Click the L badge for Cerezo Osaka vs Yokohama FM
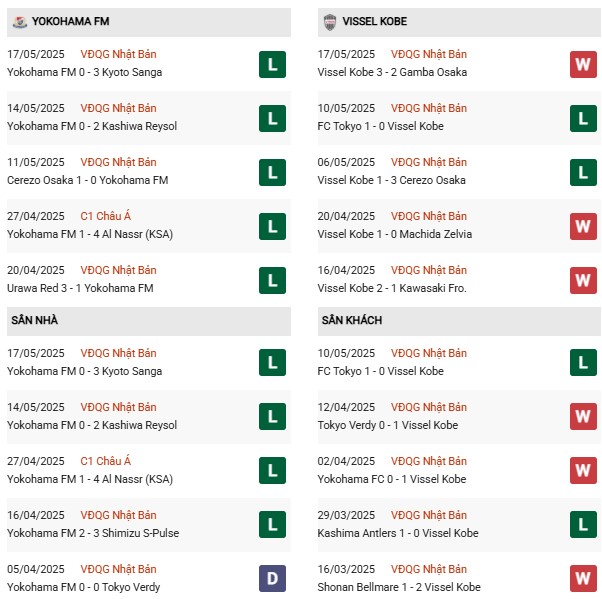 coord(272,173)
